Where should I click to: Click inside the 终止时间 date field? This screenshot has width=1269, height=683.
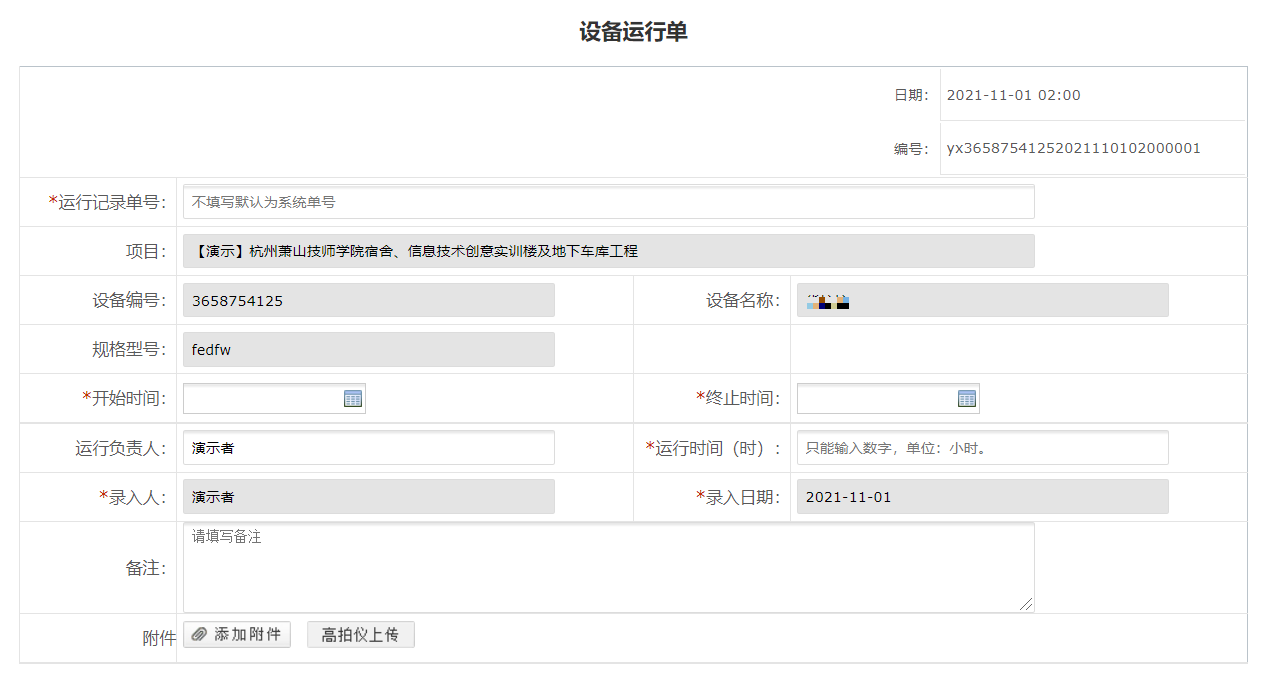point(876,399)
